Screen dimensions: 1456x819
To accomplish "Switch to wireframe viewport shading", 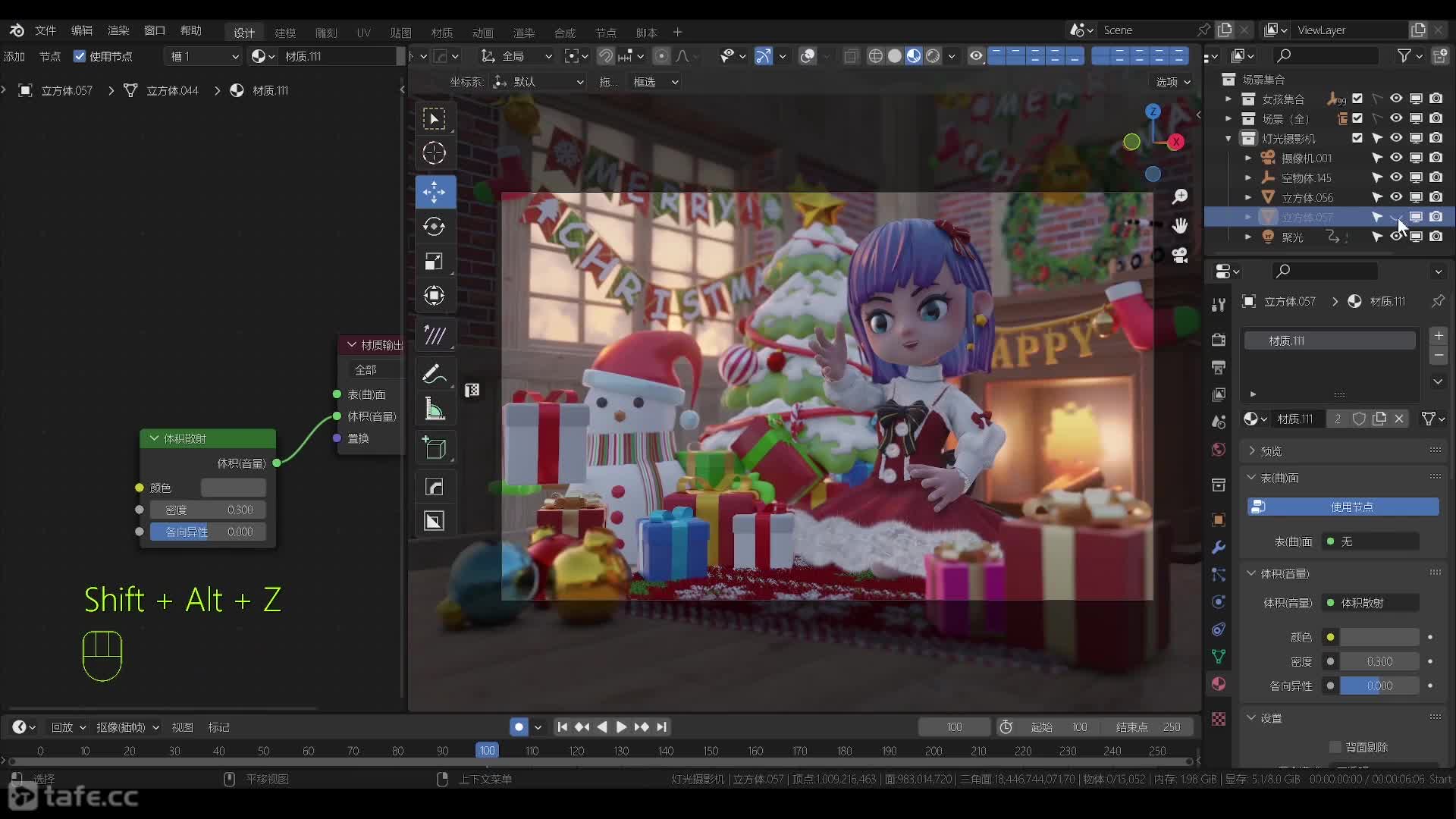I will pyautogui.click(x=875, y=56).
